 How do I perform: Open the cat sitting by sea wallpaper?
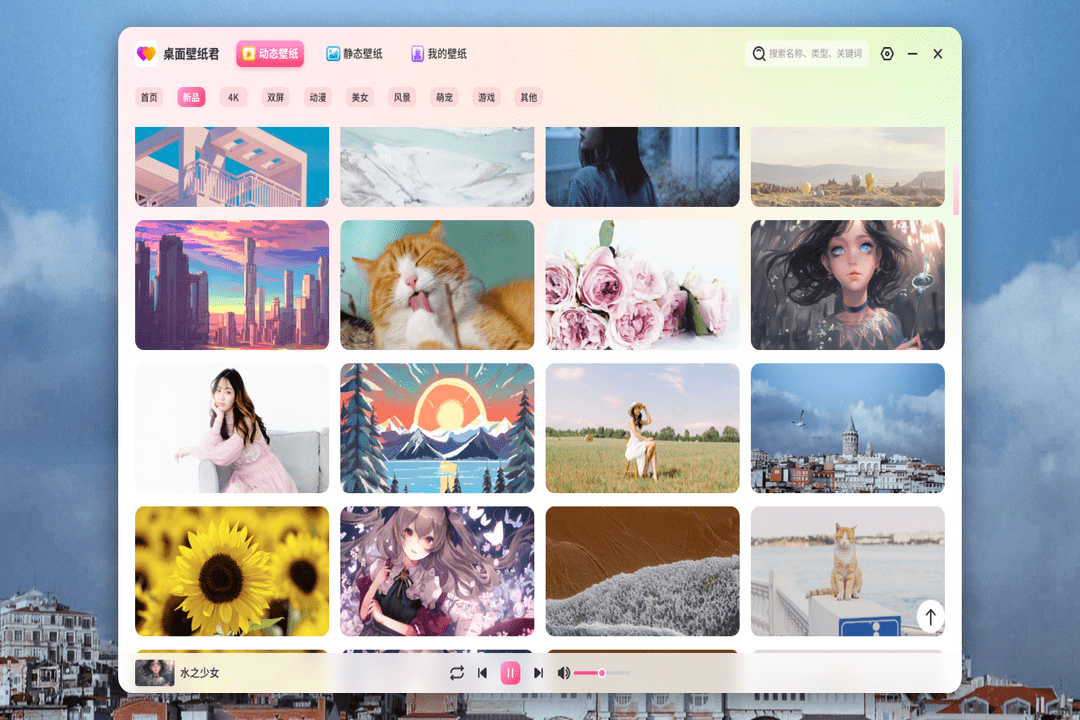[848, 571]
